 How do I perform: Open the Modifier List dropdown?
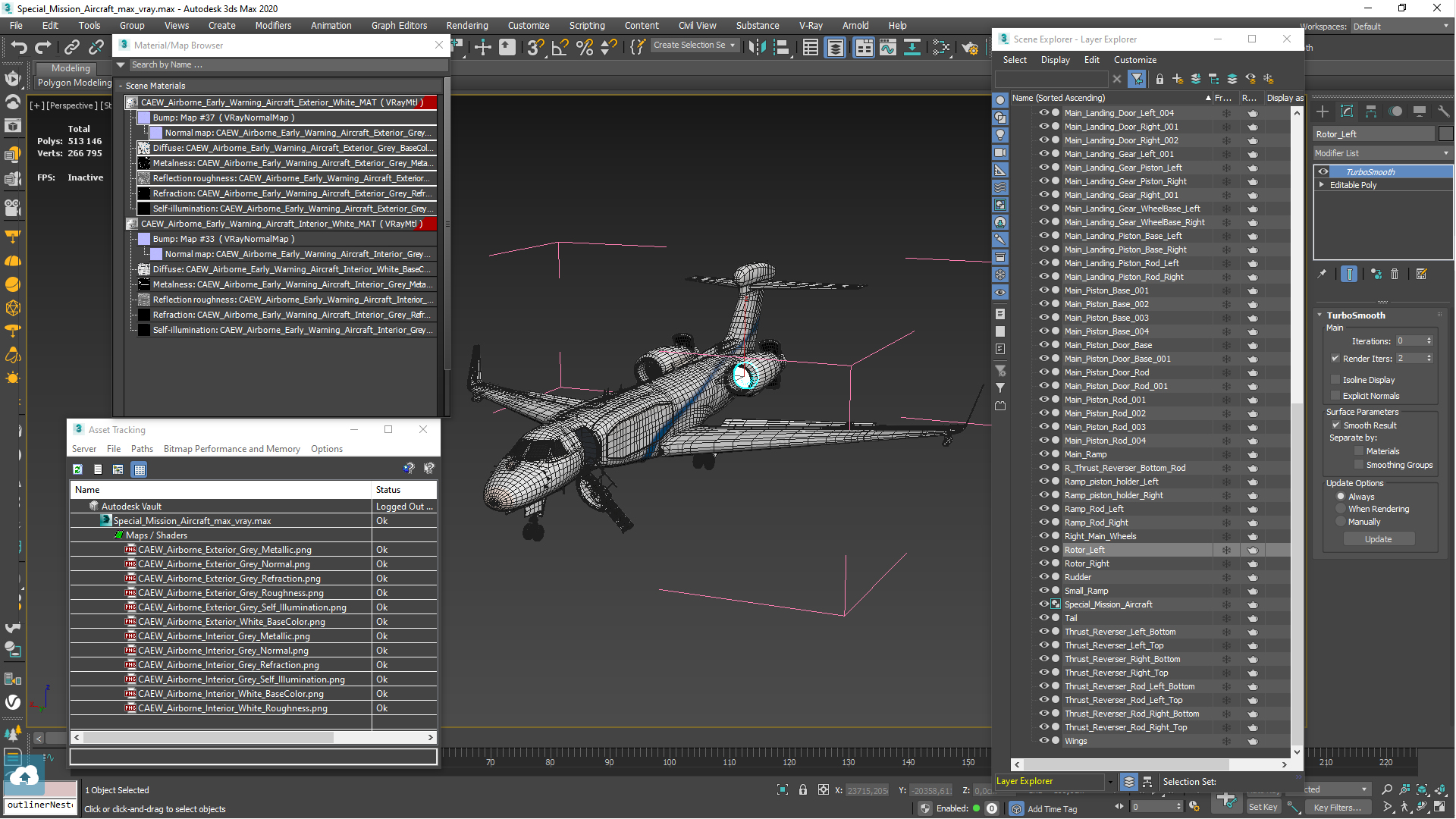point(1382,153)
